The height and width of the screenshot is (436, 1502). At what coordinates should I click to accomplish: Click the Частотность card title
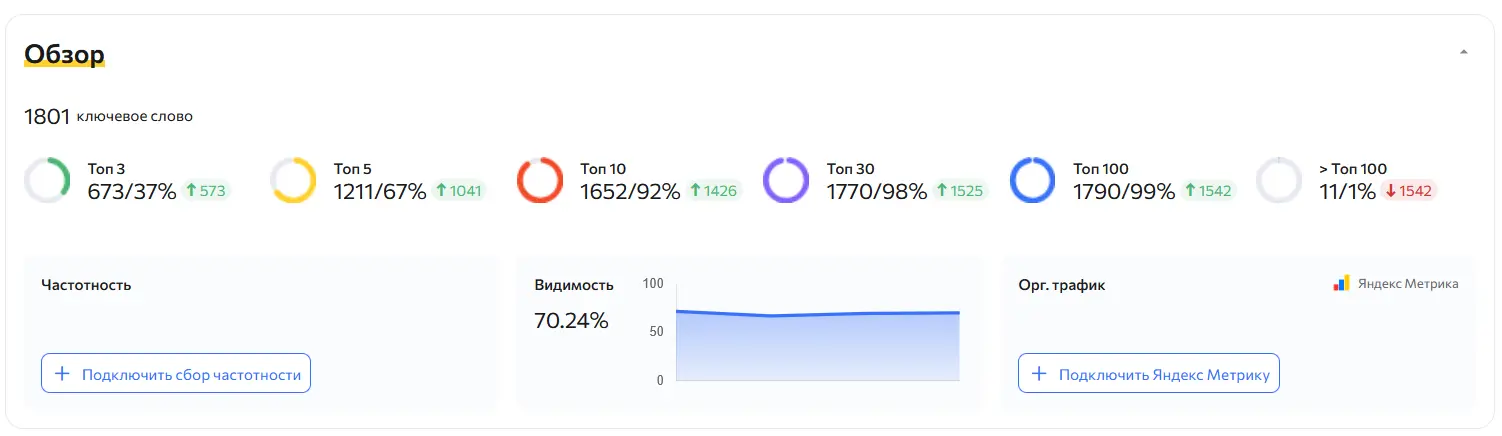pyautogui.click(x=86, y=285)
